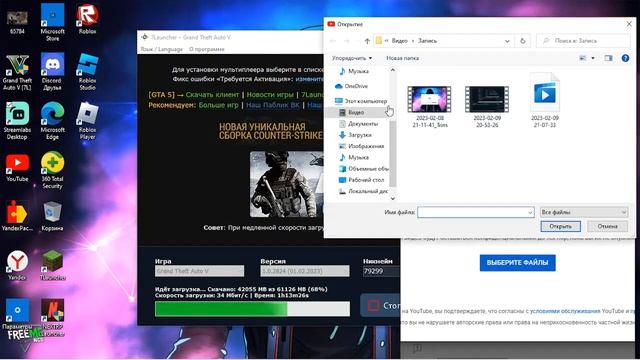Image resolution: width=640 pixels, height=360 pixels.
Task: Open the Все файлы file type dropdown
Action: [x=584, y=212]
